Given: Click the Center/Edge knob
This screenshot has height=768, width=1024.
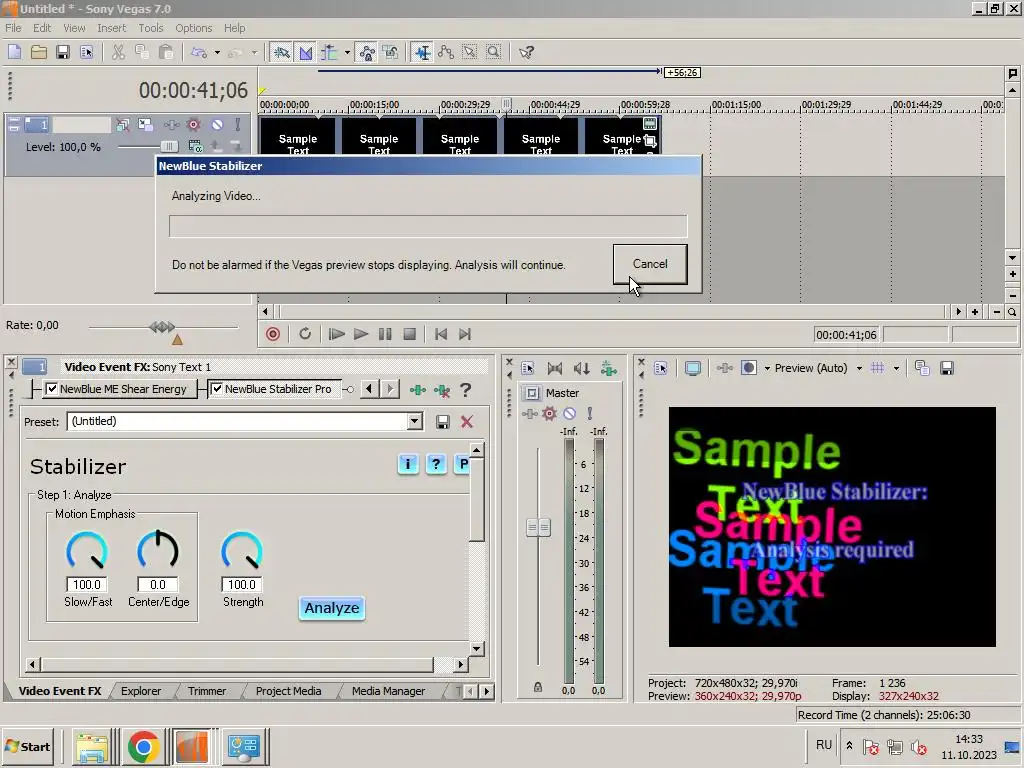Looking at the screenshot, I should 157,550.
